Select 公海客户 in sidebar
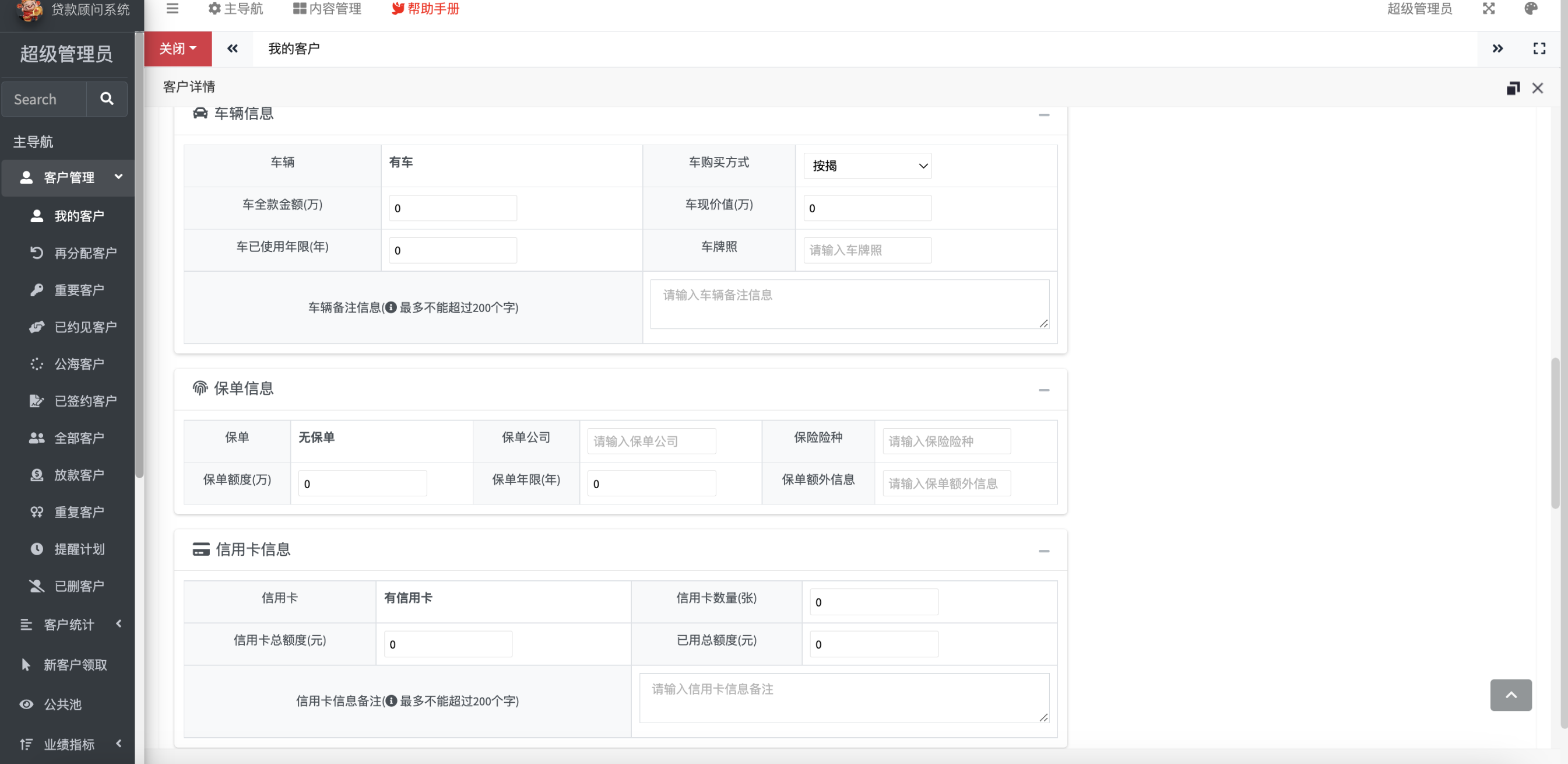The width and height of the screenshot is (1568, 764). [79, 364]
